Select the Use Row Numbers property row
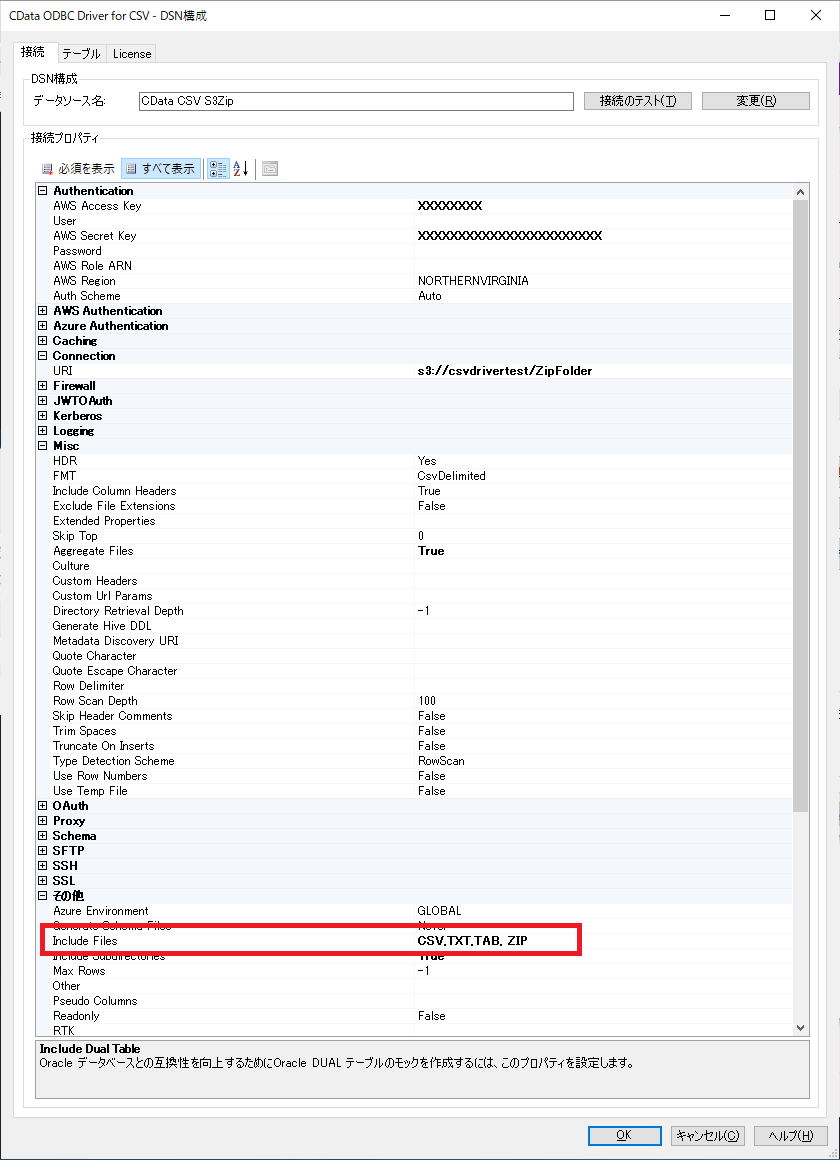 [414, 776]
